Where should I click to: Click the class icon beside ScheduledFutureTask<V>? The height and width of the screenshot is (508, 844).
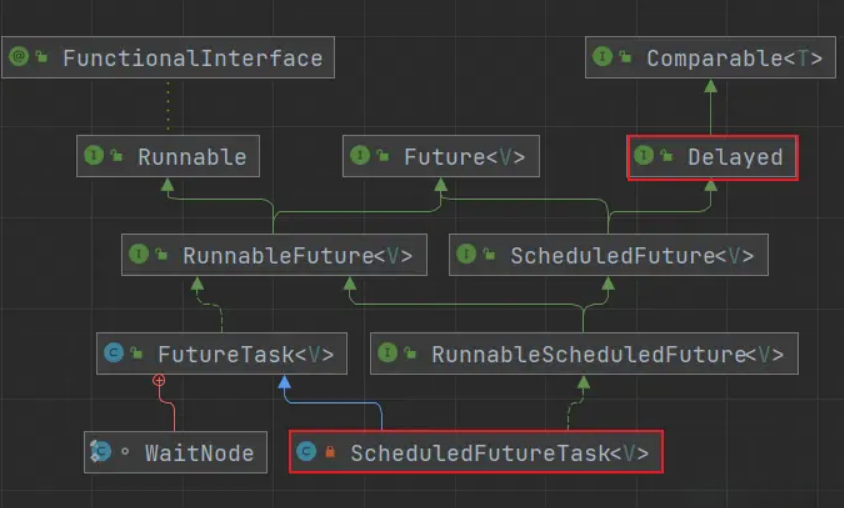(x=306, y=452)
